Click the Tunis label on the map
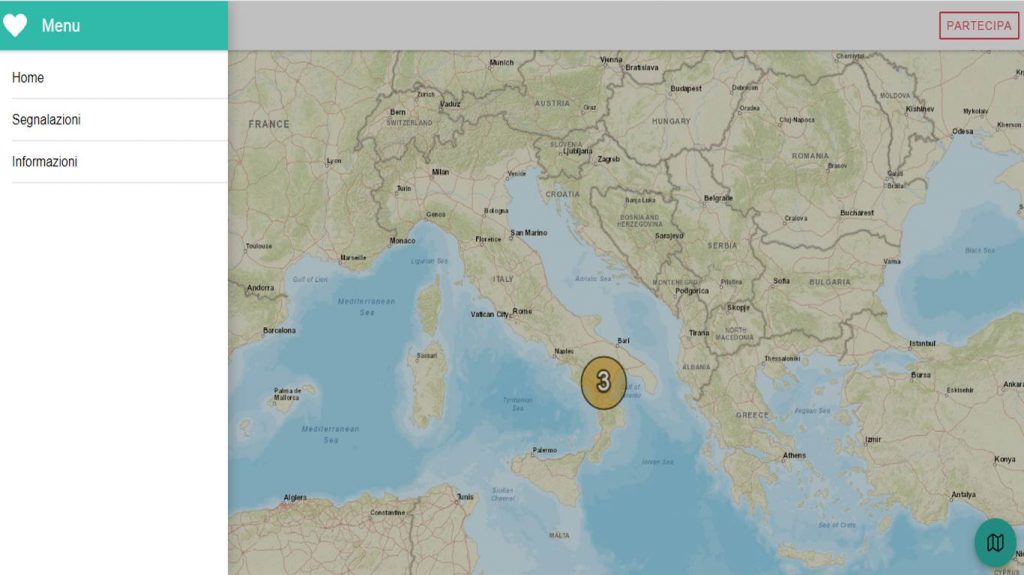Viewport: 1024px width, 575px height. (x=465, y=496)
